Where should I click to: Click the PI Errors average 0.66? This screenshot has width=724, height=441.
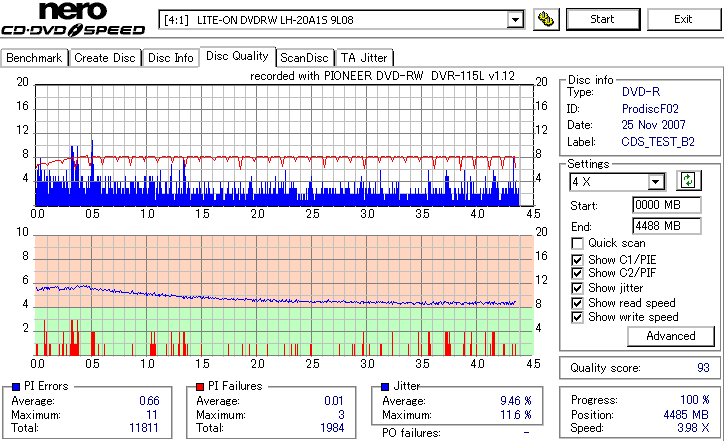[x=149, y=401]
